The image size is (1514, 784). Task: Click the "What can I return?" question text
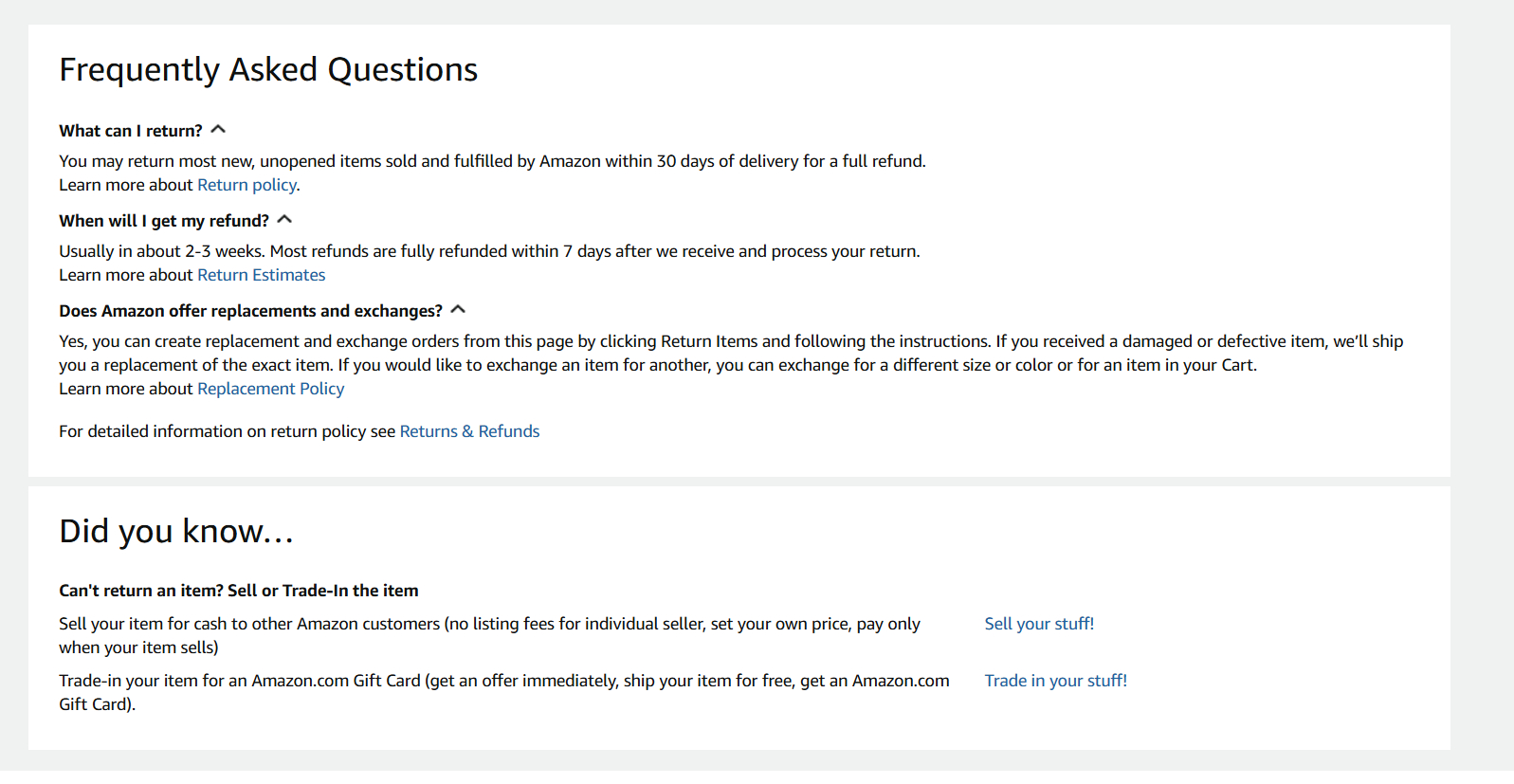point(131,131)
